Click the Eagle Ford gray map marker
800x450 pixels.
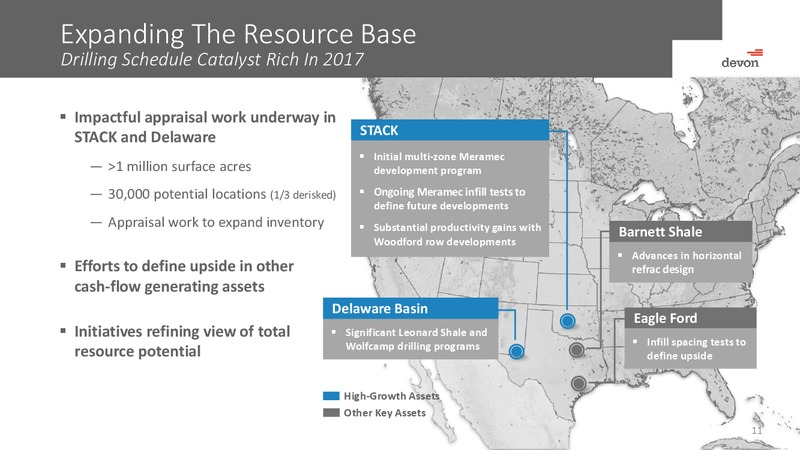coord(578,383)
